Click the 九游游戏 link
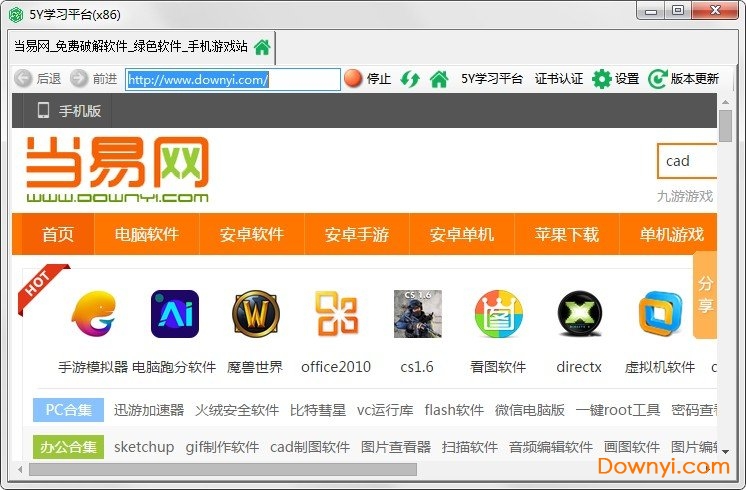Screen dimensions: 746x490 [685, 196]
